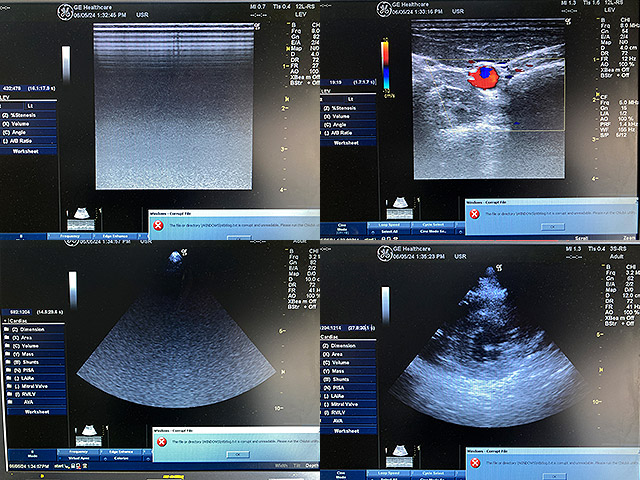The height and width of the screenshot is (480, 640).
Task: Expand PISA on the 1:35:23 PM screen
Action: [x=348, y=388]
